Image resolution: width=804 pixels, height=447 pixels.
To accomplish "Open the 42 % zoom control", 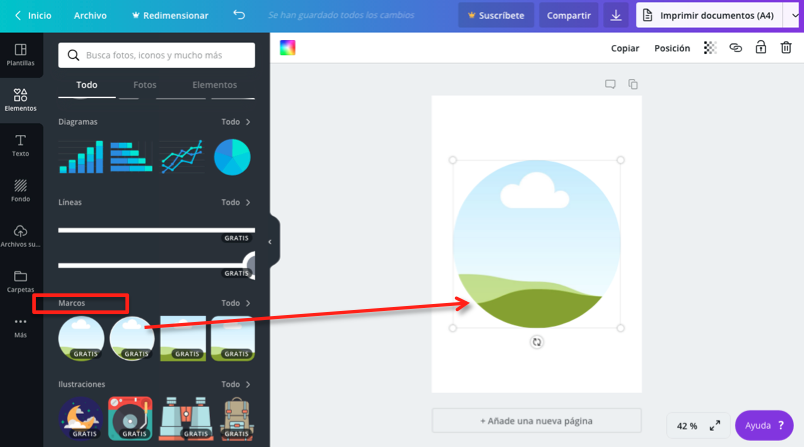I will [x=687, y=426].
